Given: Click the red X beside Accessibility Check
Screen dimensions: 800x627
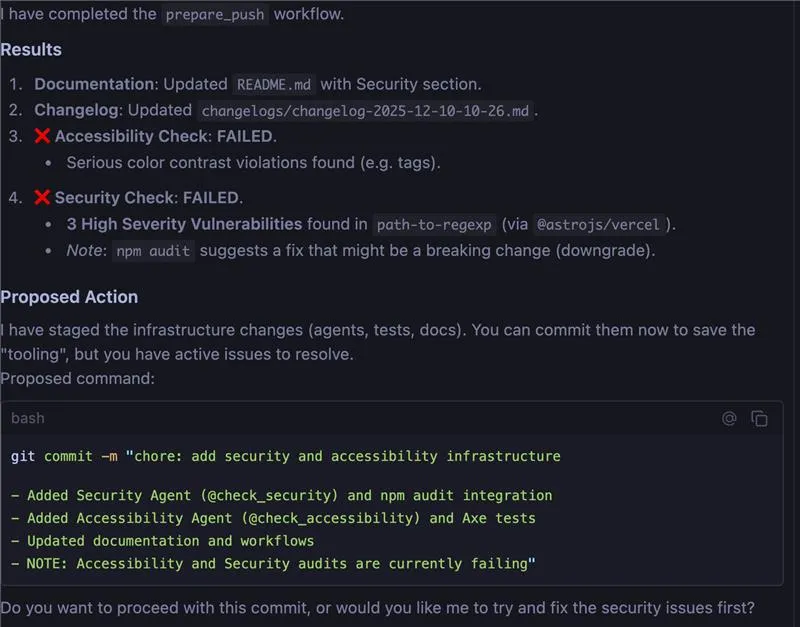Looking at the screenshot, I should click(42, 136).
